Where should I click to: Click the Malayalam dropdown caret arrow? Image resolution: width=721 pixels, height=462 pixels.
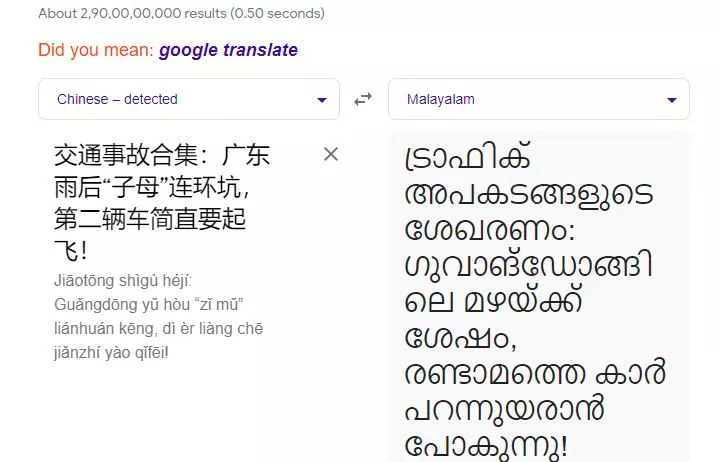click(671, 100)
